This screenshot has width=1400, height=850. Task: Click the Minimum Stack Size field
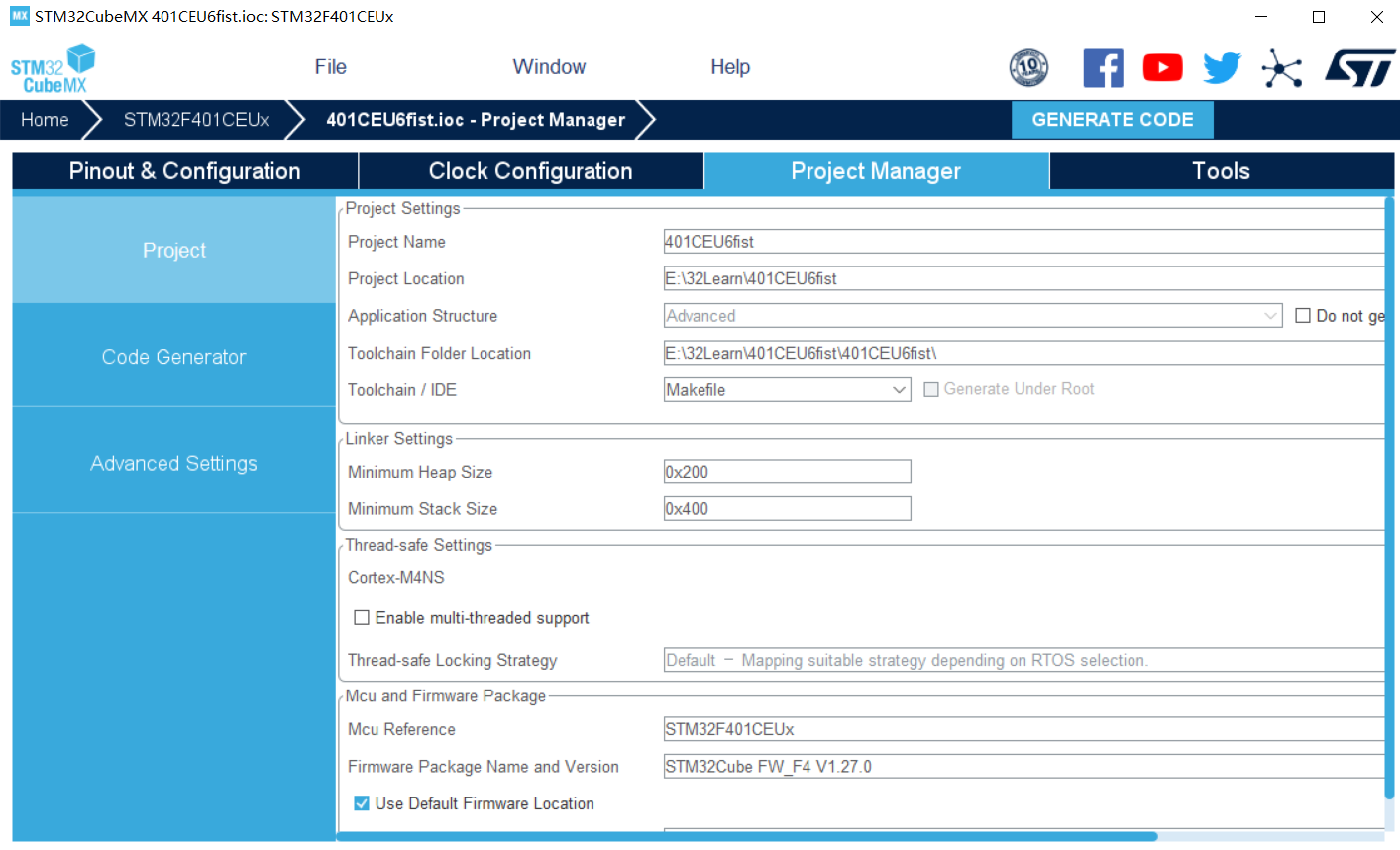coord(787,509)
